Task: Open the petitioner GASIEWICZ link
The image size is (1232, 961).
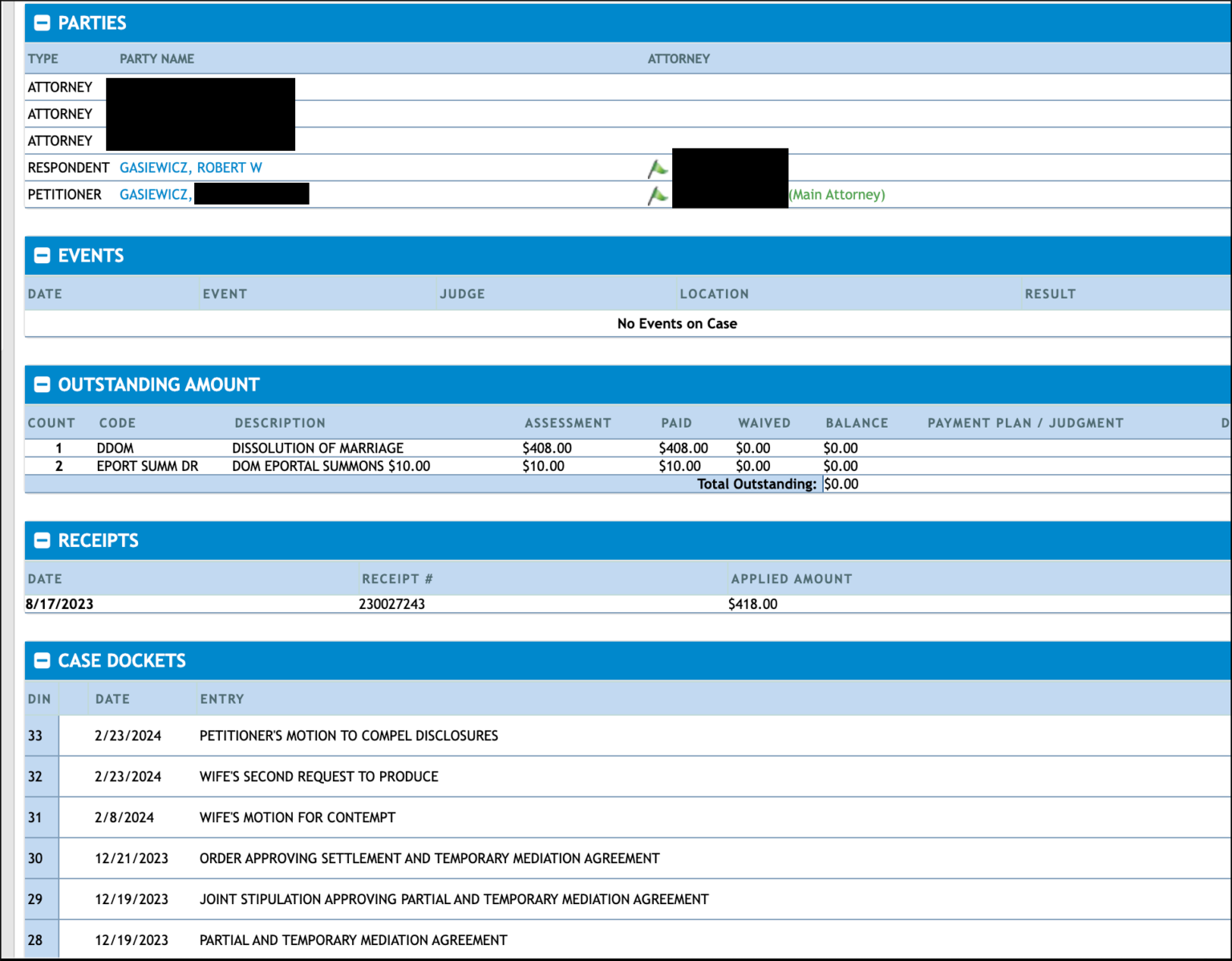Action: click(x=156, y=194)
